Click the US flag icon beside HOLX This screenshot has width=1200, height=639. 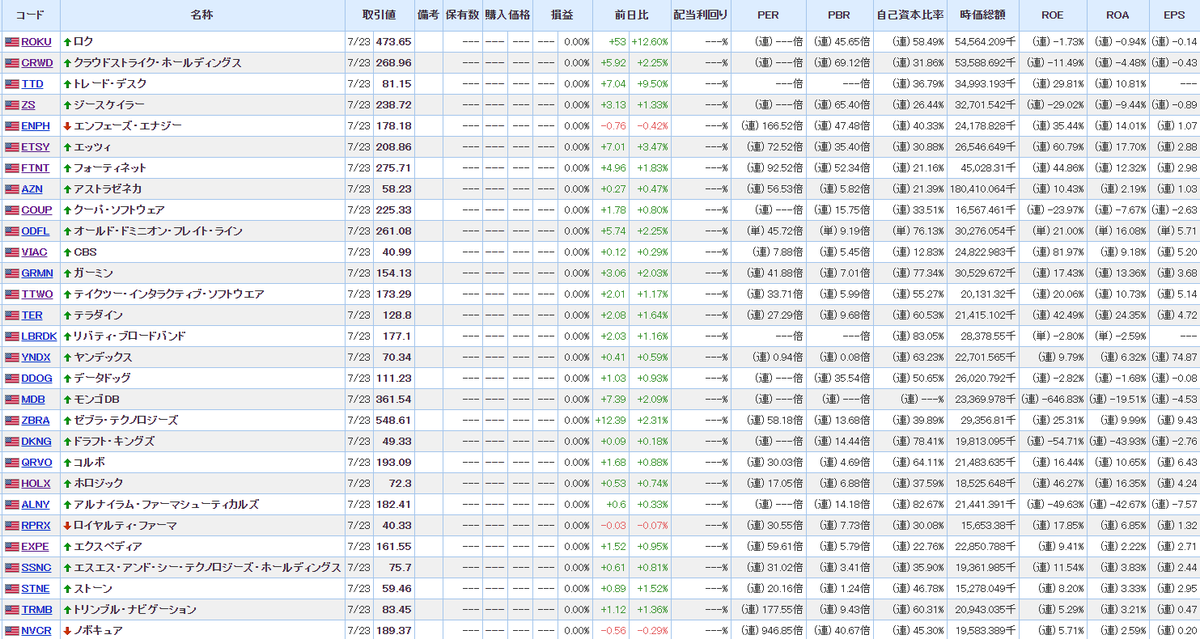[12, 483]
